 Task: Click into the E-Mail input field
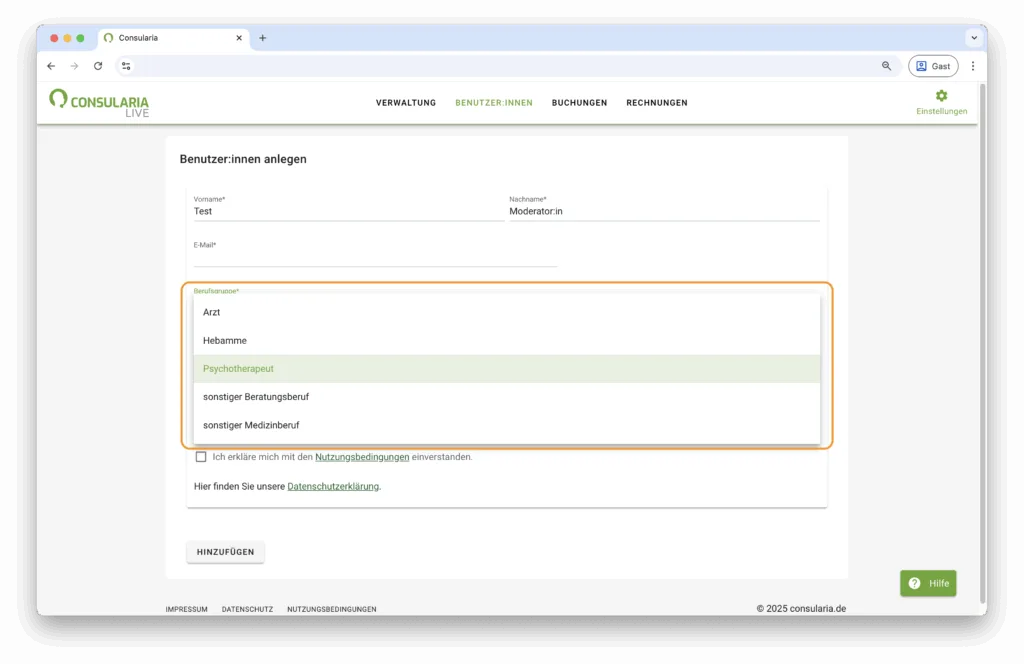(x=375, y=258)
